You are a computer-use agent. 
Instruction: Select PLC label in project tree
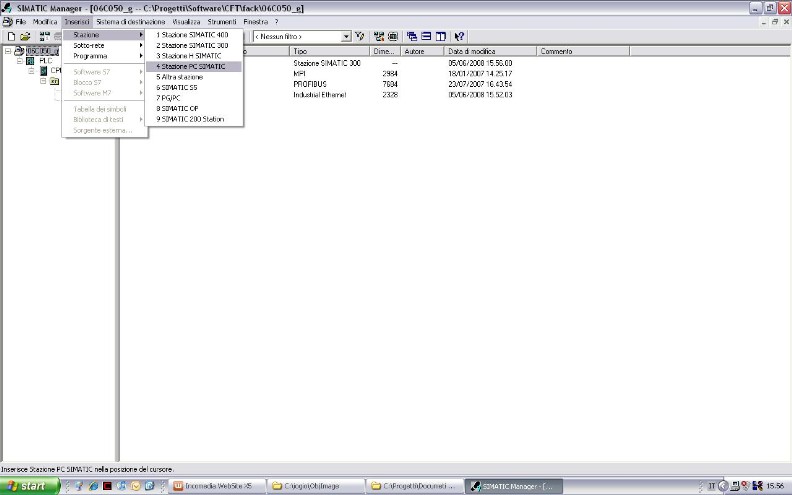[45, 61]
